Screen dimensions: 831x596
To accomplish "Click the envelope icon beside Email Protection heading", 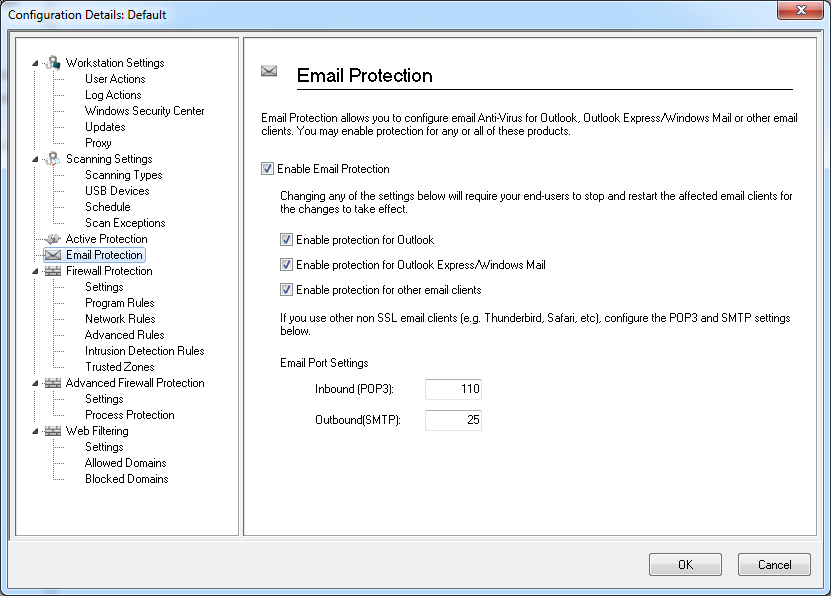I will 268,71.
